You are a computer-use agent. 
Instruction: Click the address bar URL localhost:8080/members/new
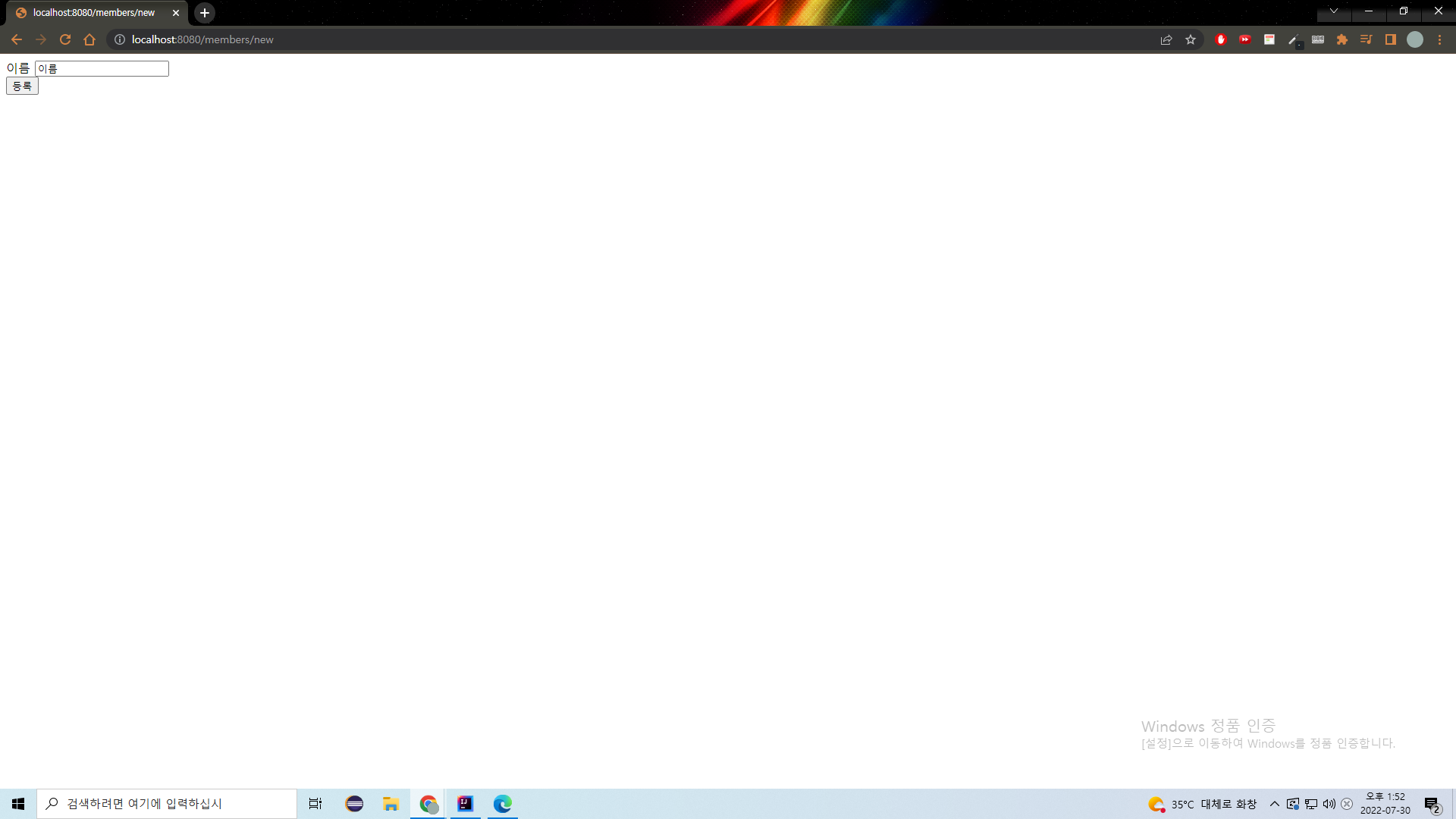point(202,39)
